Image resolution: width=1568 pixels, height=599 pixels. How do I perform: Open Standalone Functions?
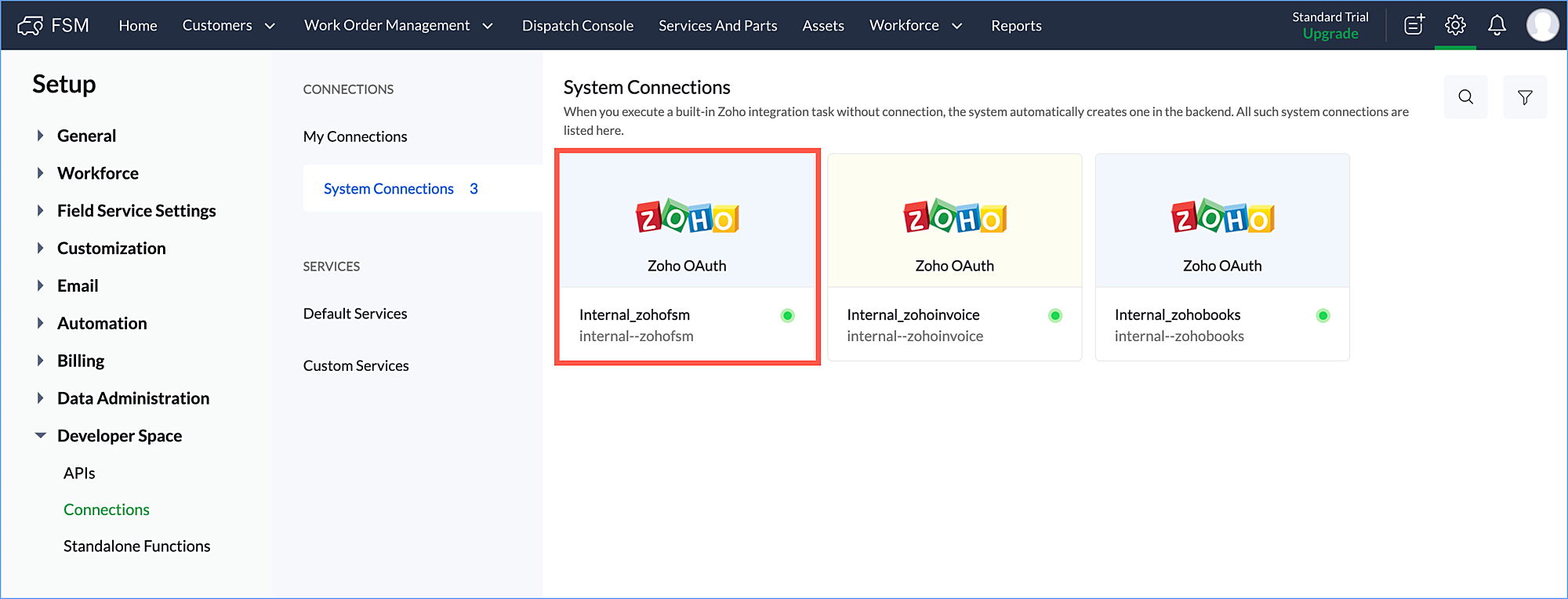coord(137,546)
